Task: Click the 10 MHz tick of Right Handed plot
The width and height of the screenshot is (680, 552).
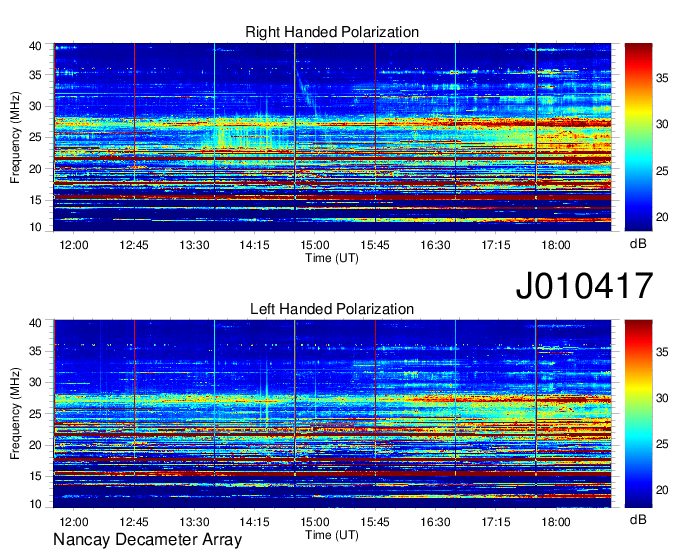Action: (36, 228)
